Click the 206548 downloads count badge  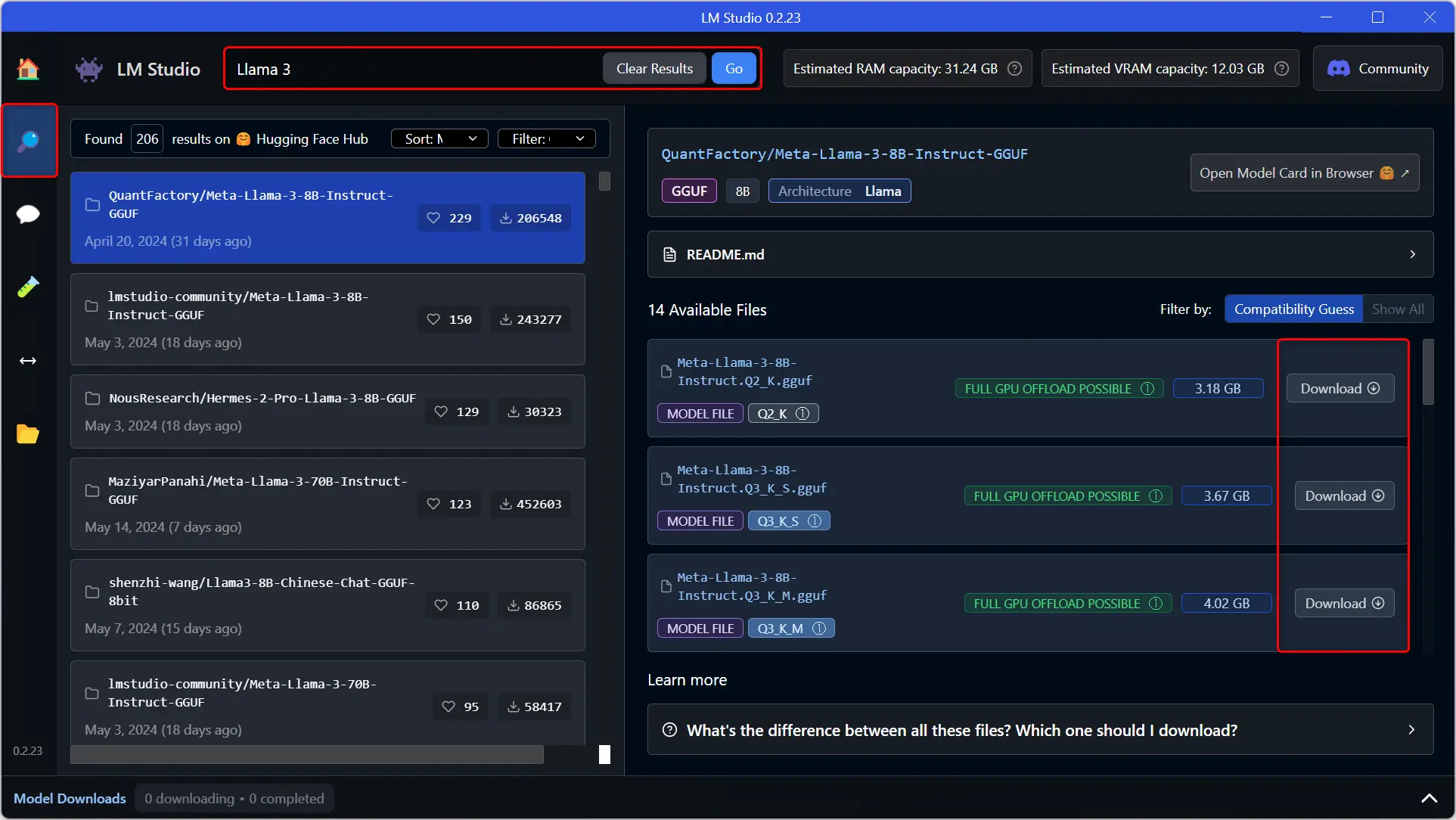531,218
